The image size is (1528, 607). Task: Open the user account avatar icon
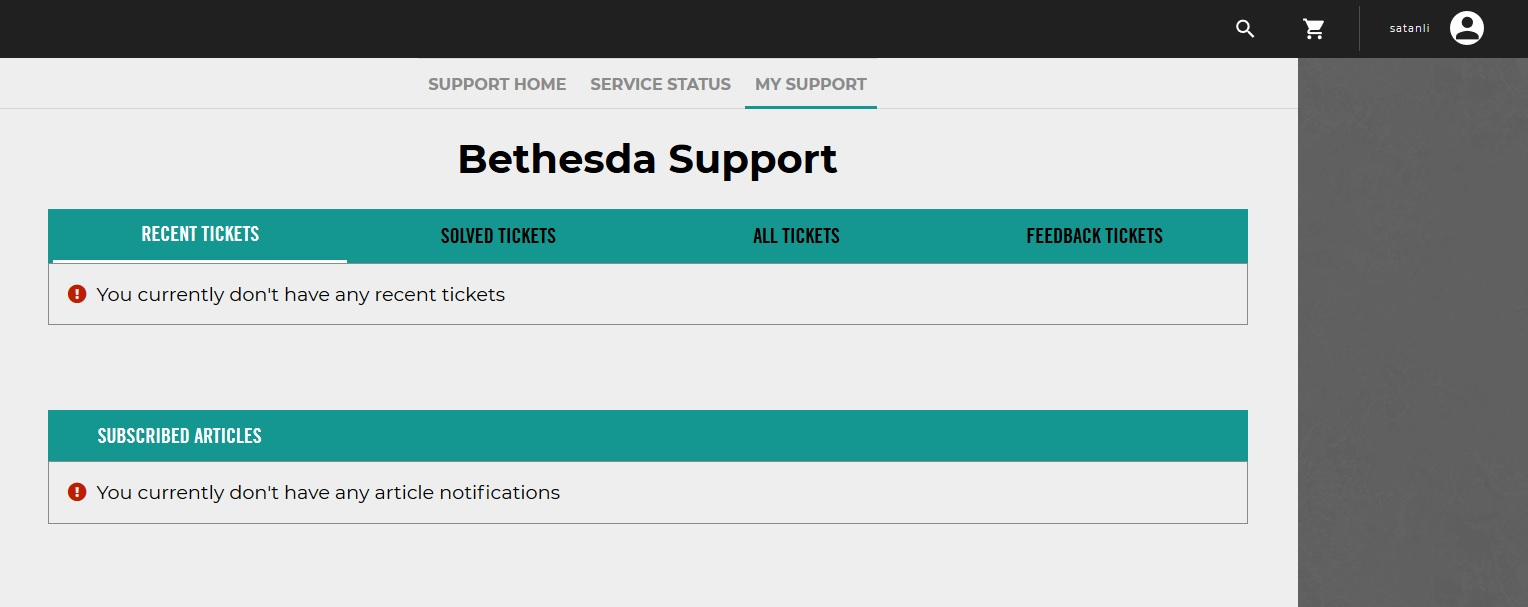point(1467,28)
